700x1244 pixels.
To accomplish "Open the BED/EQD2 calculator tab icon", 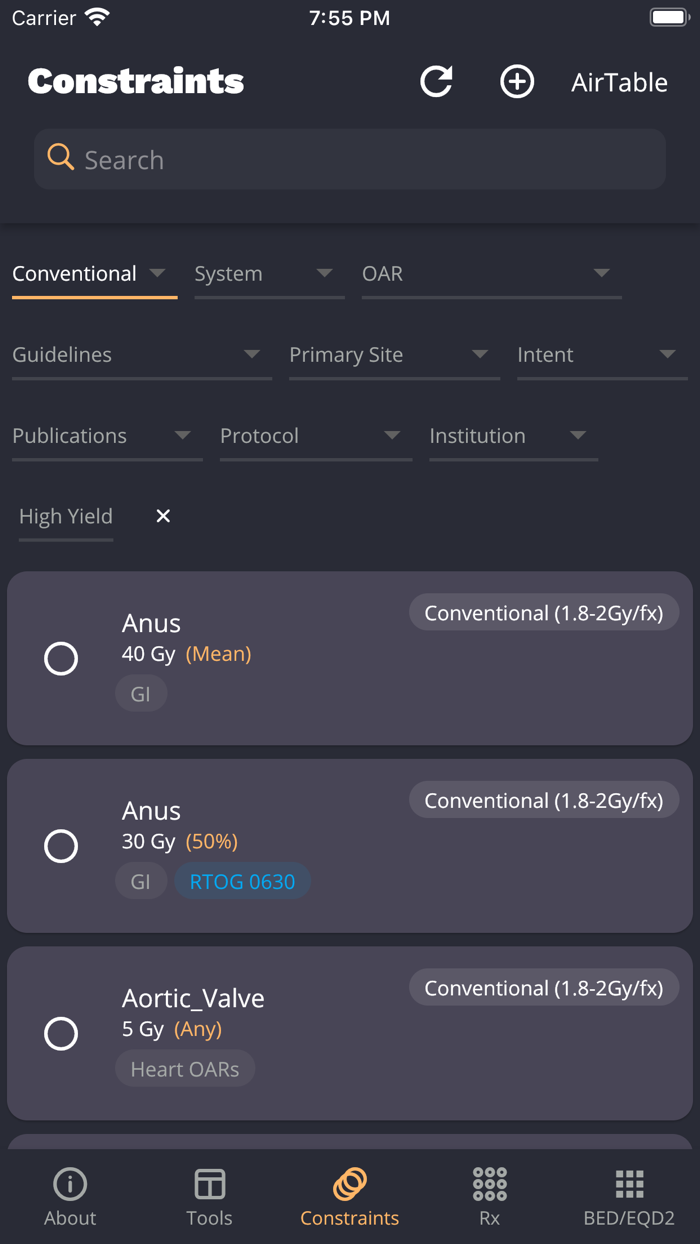I will tap(629, 1185).
